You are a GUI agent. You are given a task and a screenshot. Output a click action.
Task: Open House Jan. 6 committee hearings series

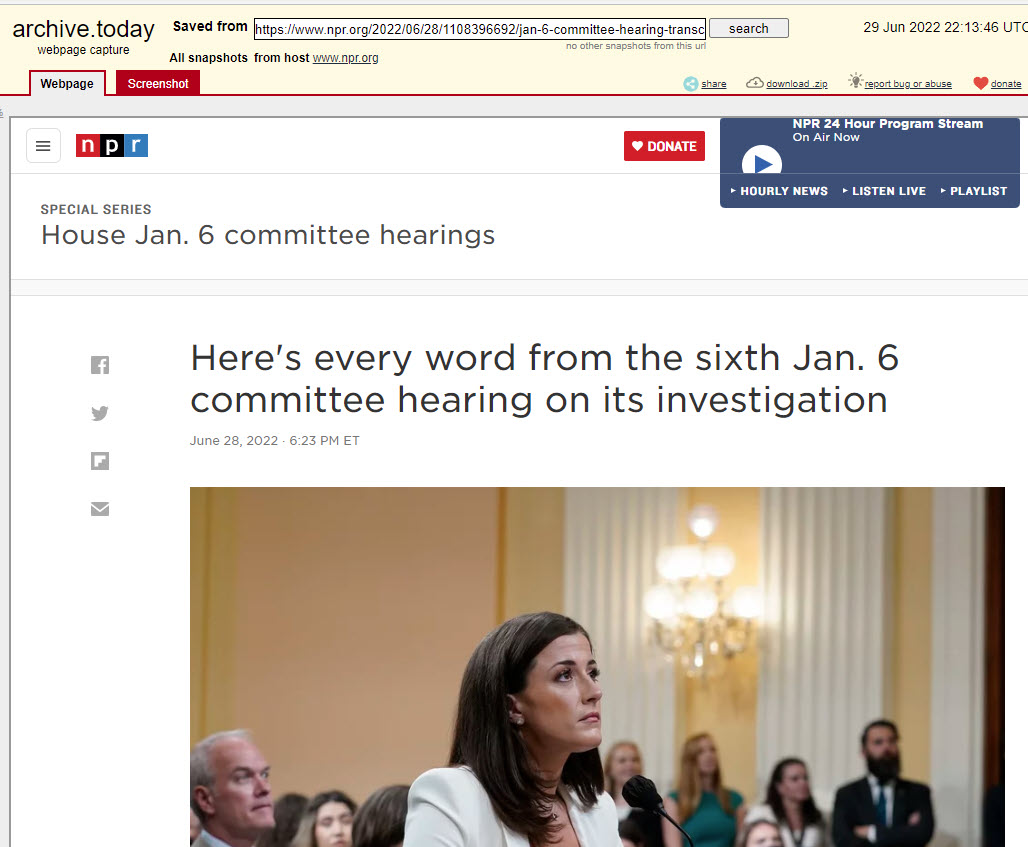(267, 235)
